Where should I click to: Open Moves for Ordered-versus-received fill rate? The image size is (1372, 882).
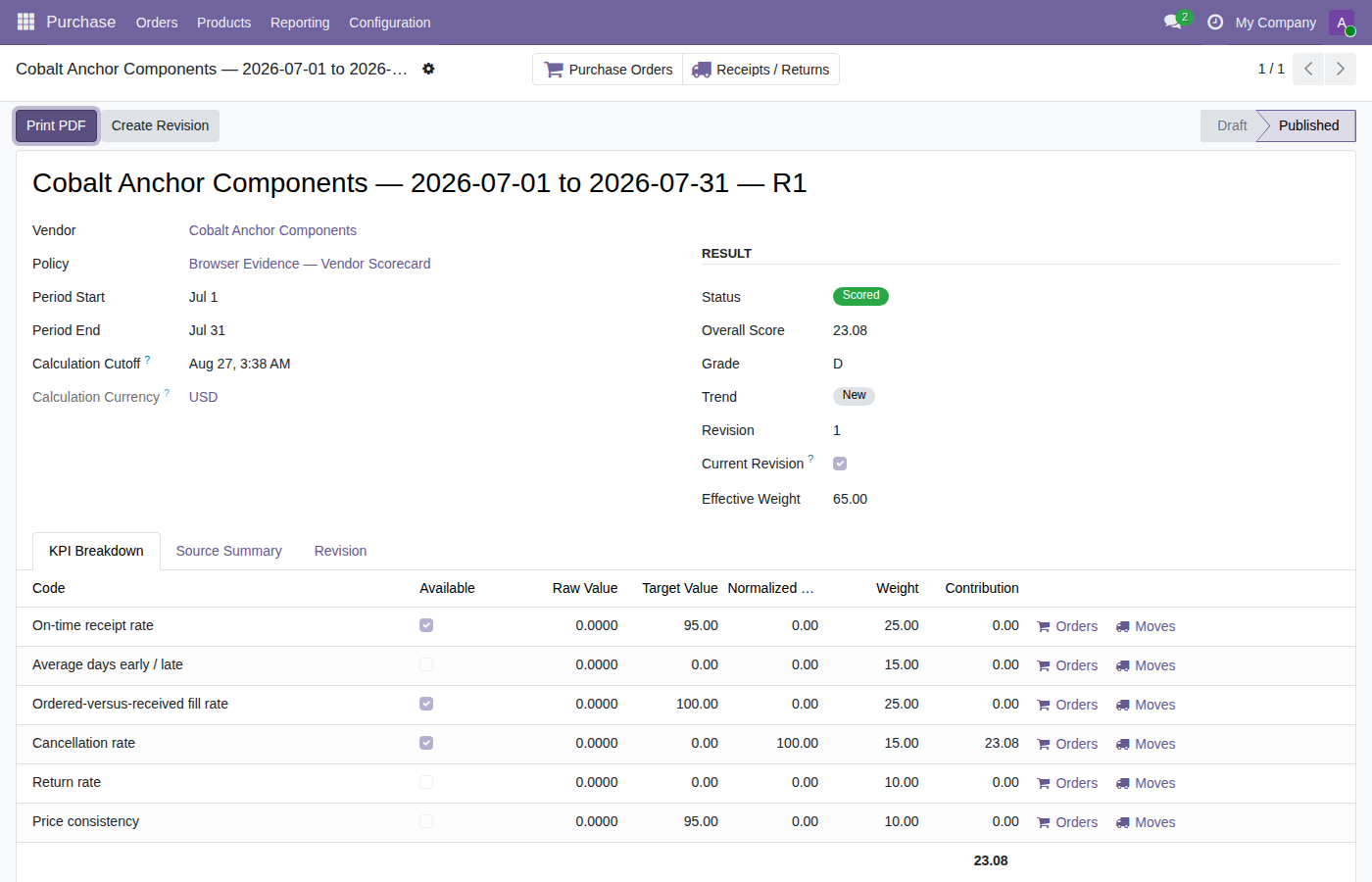[1146, 705]
